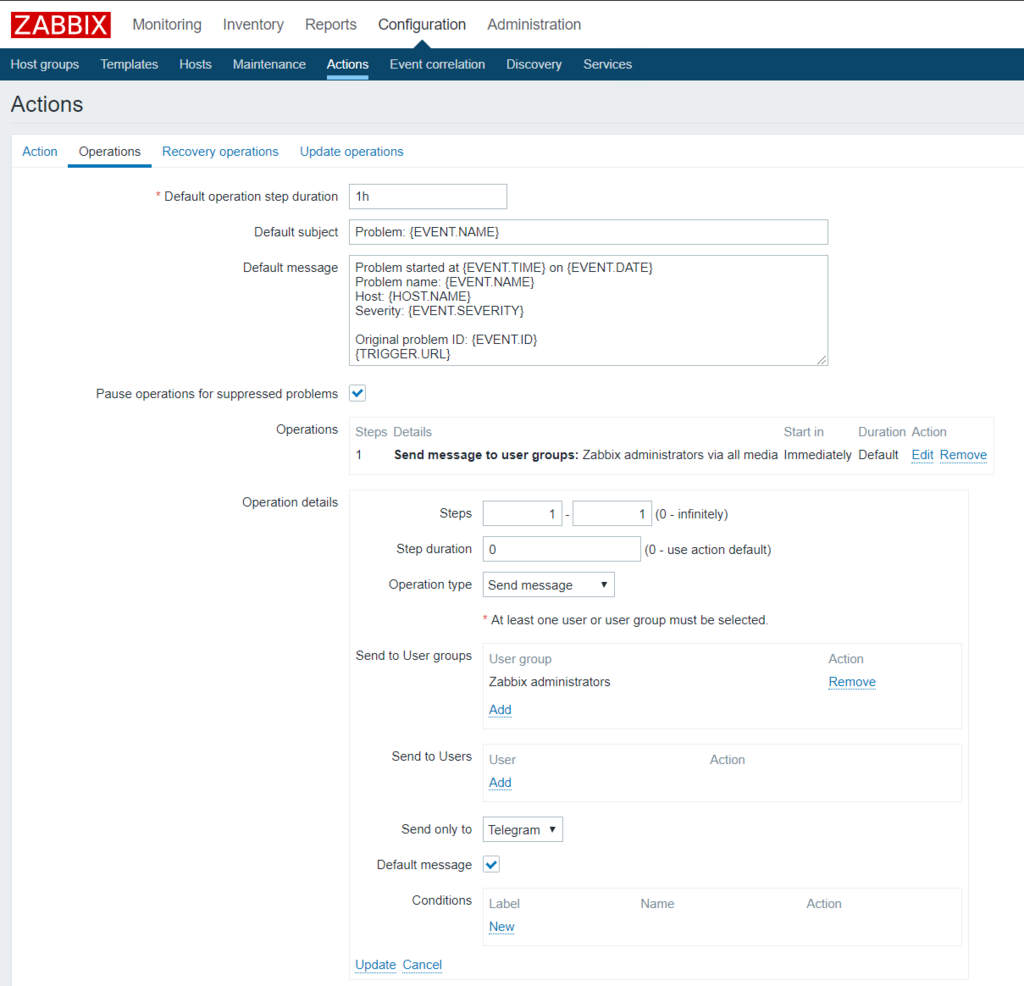Image resolution: width=1024 pixels, height=986 pixels.
Task: Open the Operation type dropdown
Action: click(548, 585)
